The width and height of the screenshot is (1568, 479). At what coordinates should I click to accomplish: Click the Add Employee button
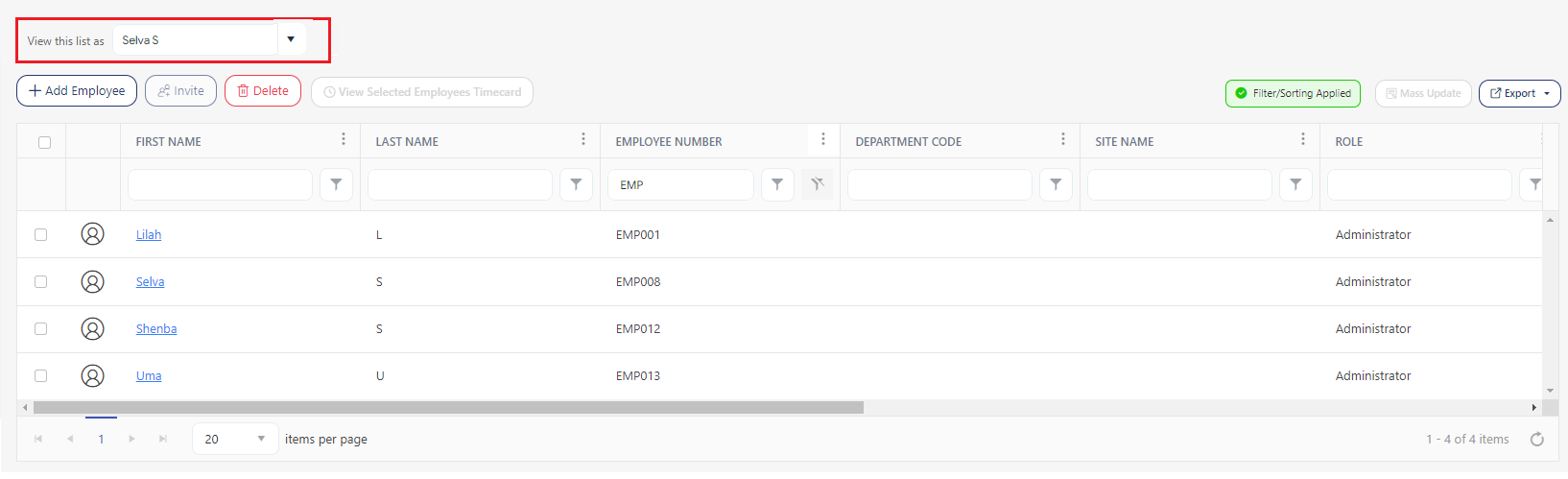click(x=77, y=91)
